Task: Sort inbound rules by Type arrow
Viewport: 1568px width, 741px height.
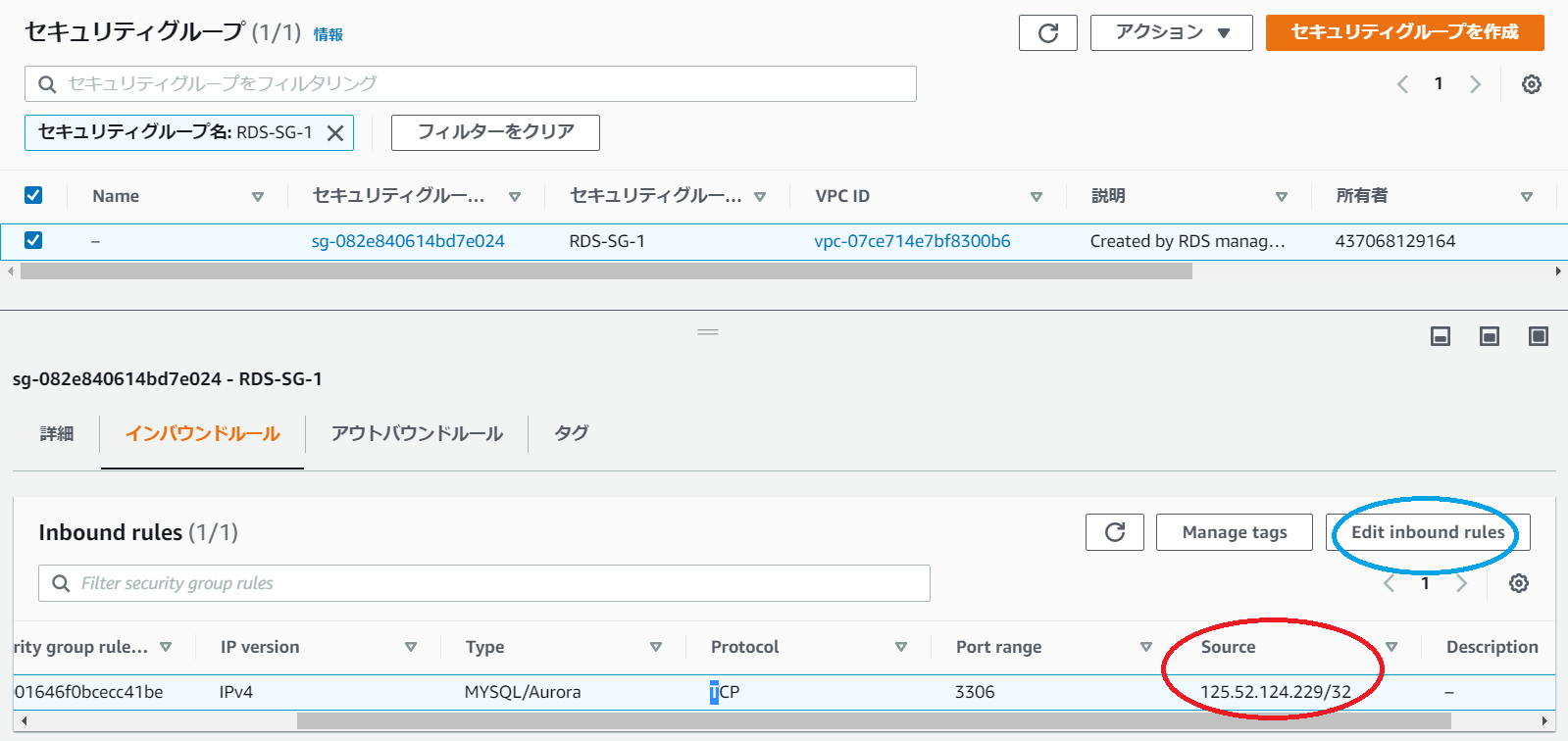Action: click(x=656, y=647)
